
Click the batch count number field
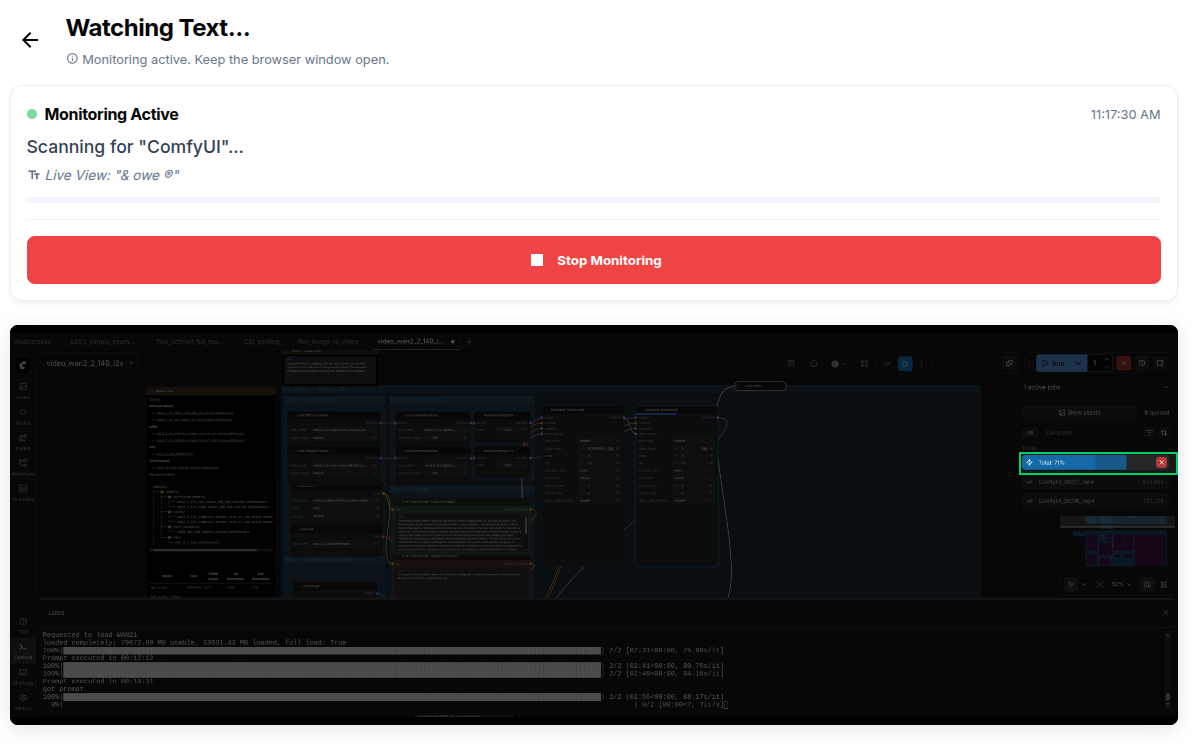pos(1094,363)
